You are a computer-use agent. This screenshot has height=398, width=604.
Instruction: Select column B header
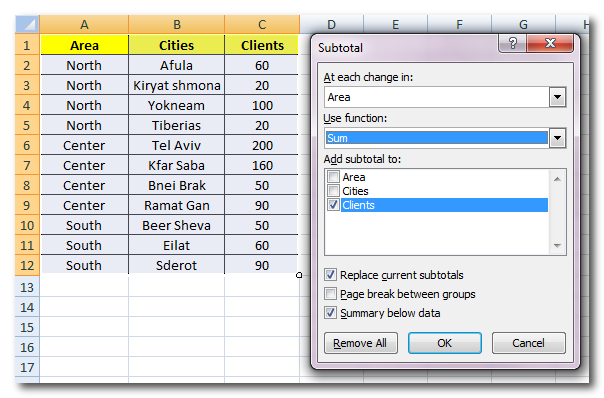pyautogui.click(x=176, y=24)
